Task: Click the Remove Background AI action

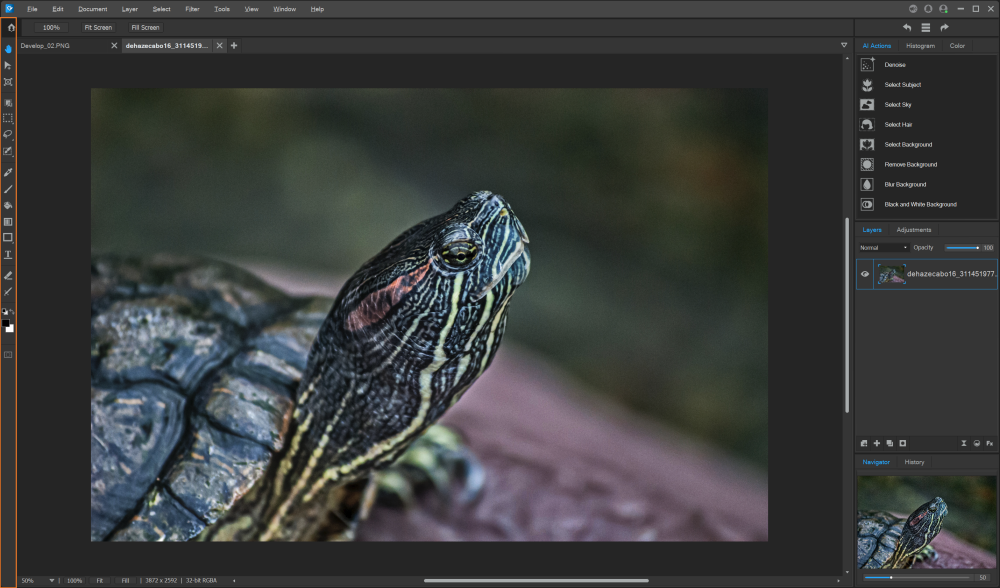Action: [x=910, y=164]
